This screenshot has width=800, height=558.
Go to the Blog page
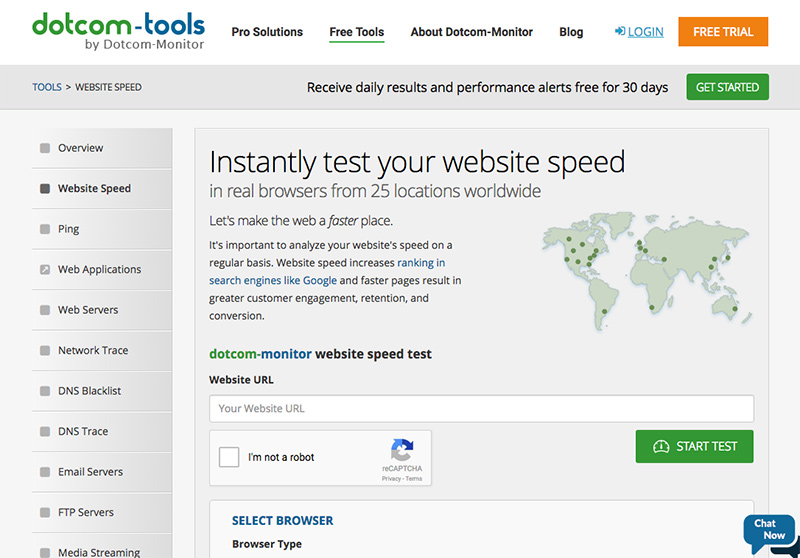[x=571, y=32]
